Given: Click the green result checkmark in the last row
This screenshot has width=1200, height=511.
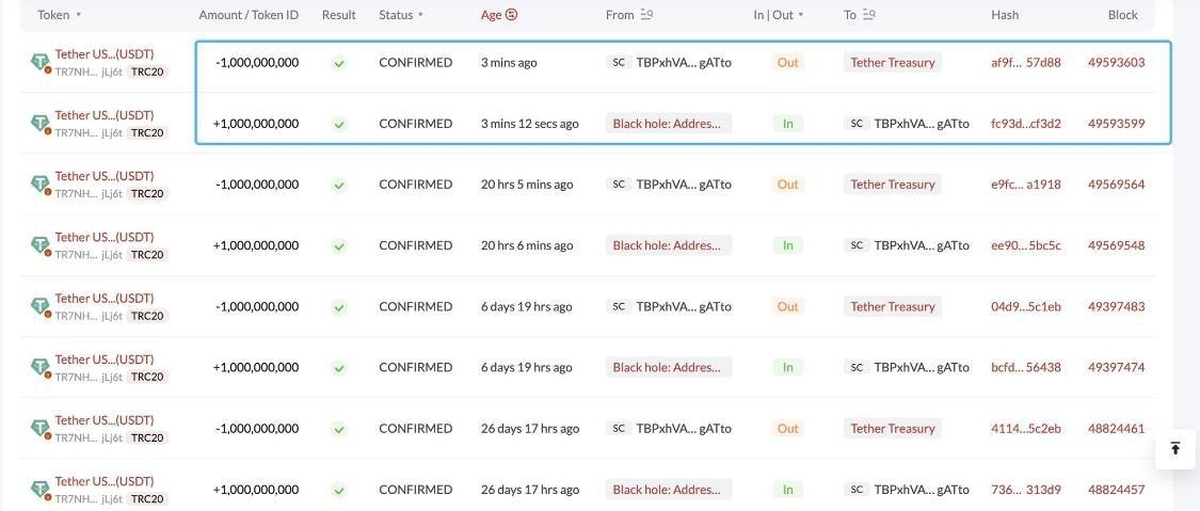Looking at the screenshot, I should pos(339,490).
